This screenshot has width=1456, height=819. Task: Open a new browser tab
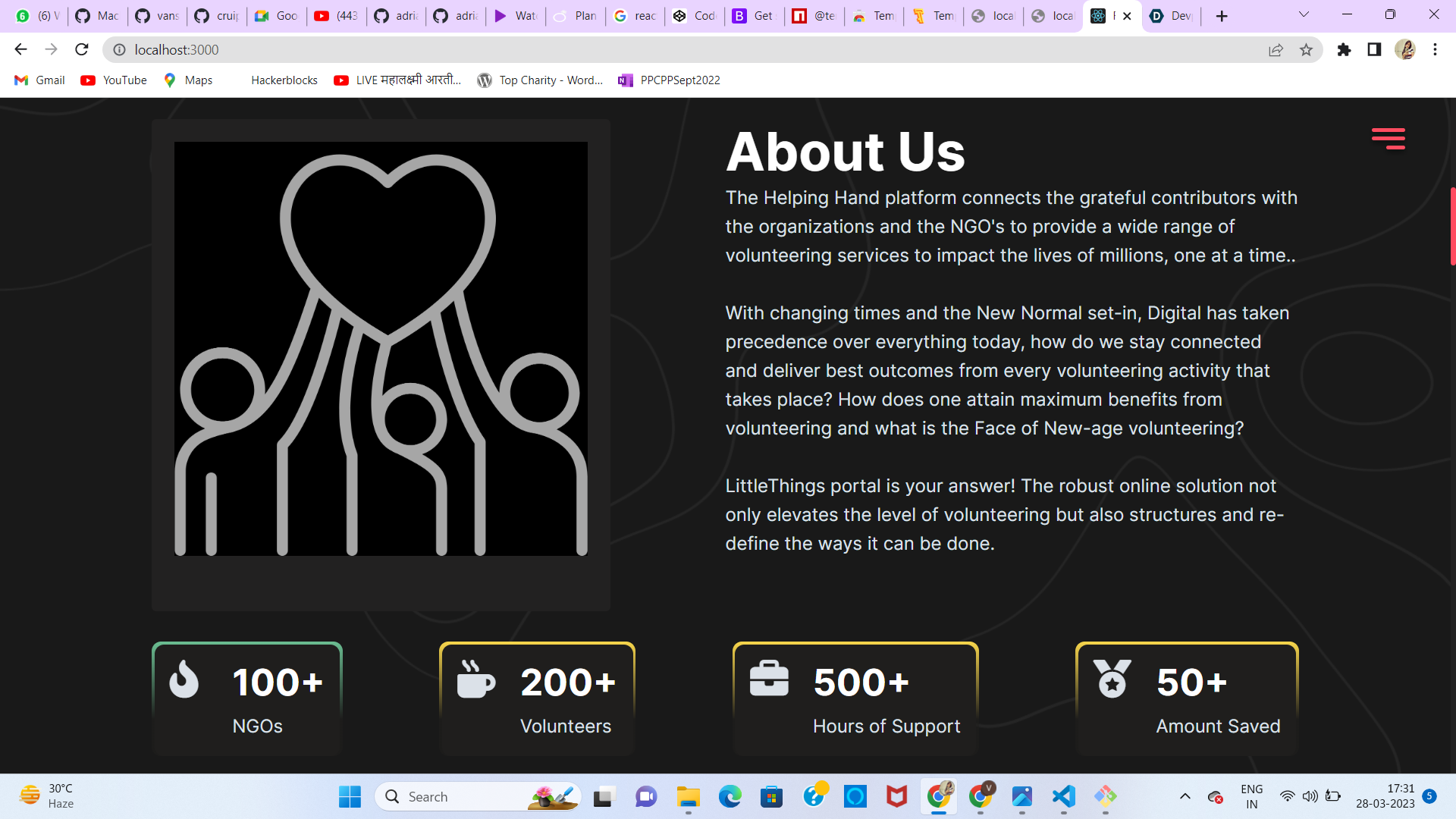[1222, 16]
